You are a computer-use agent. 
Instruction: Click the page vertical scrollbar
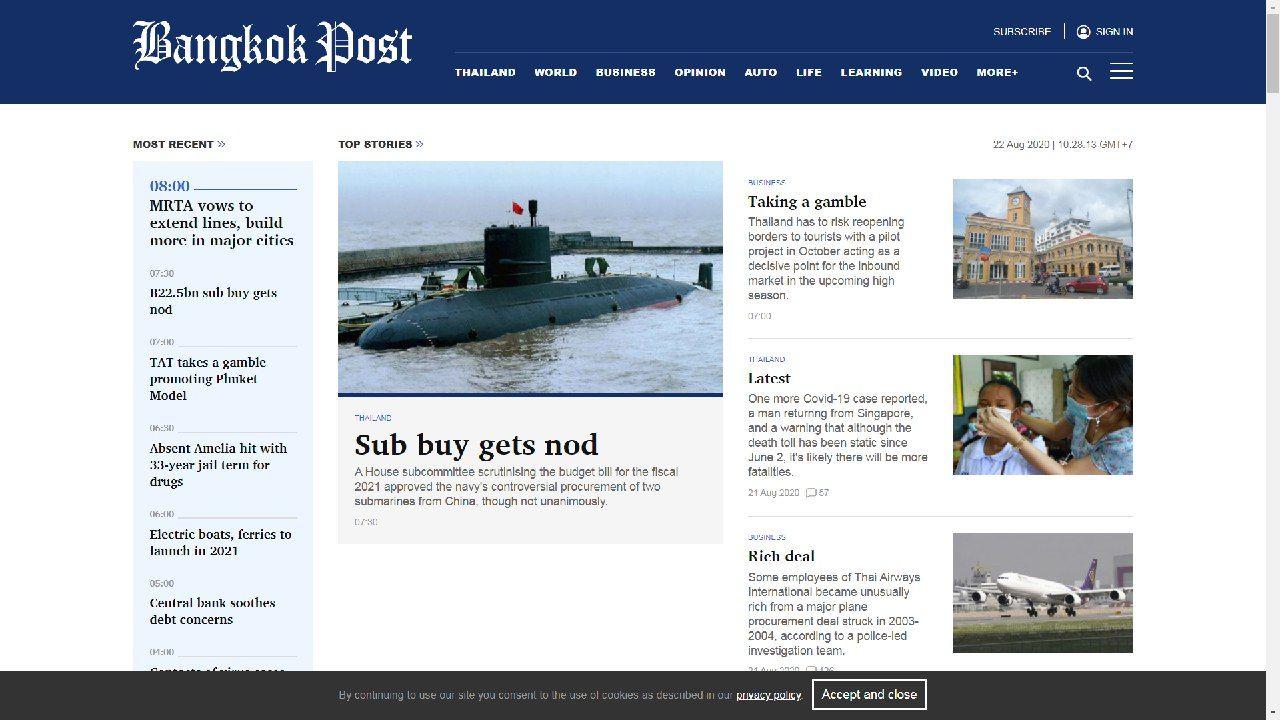pos(1272,300)
